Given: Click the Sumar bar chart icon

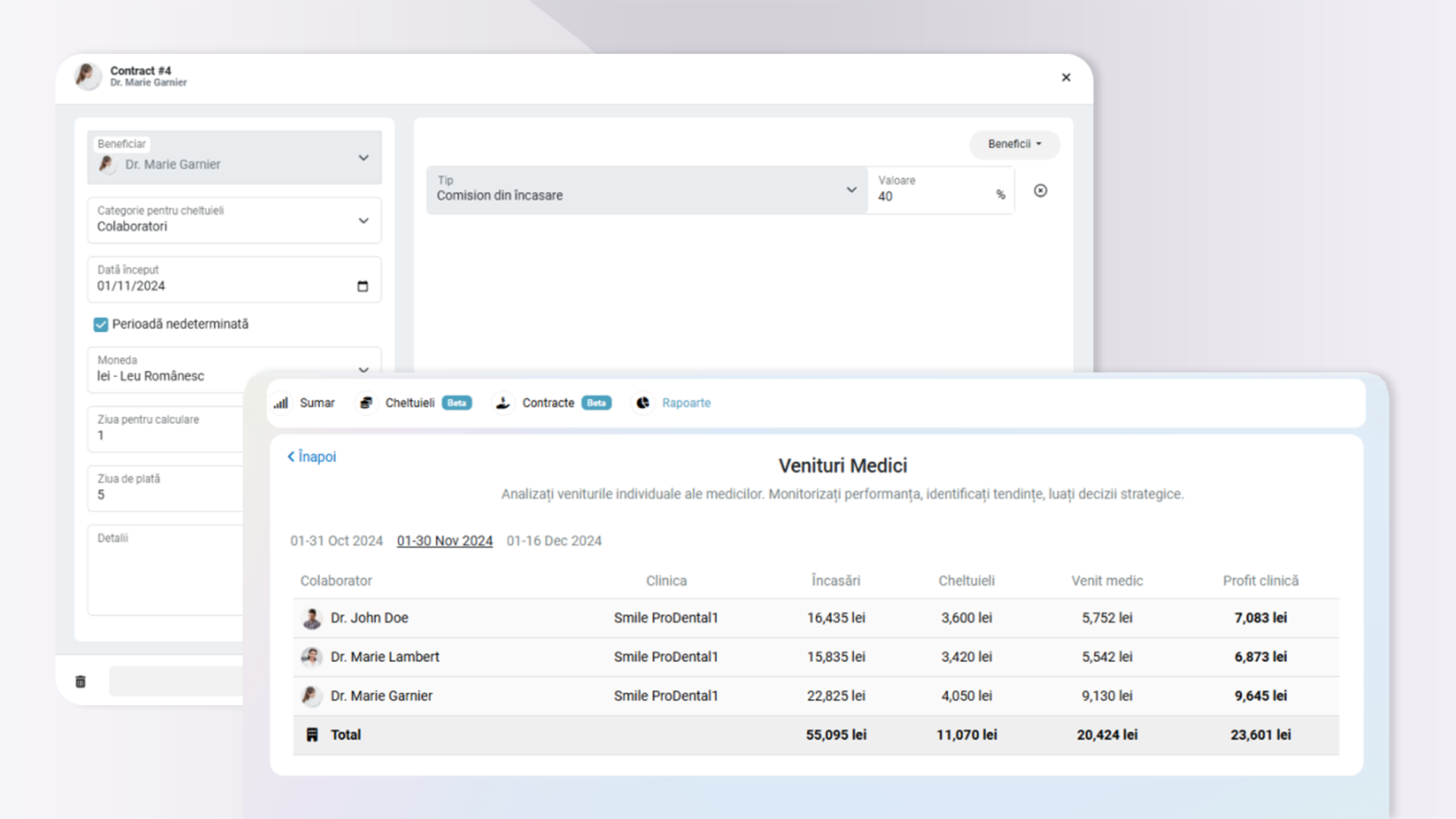Looking at the screenshot, I should (x=281, y=403).
